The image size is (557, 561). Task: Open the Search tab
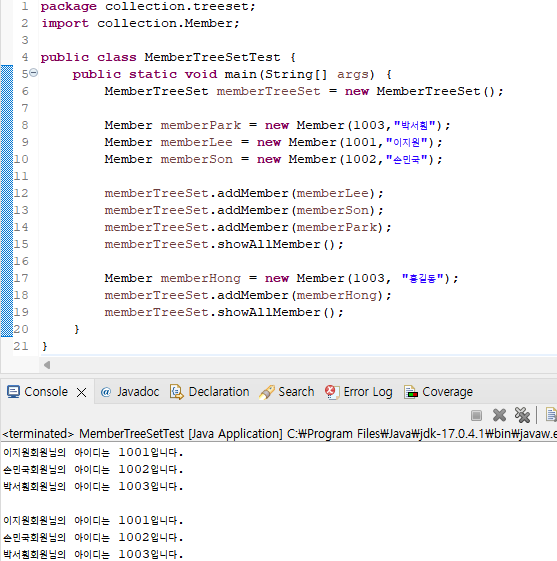[296, 392]
